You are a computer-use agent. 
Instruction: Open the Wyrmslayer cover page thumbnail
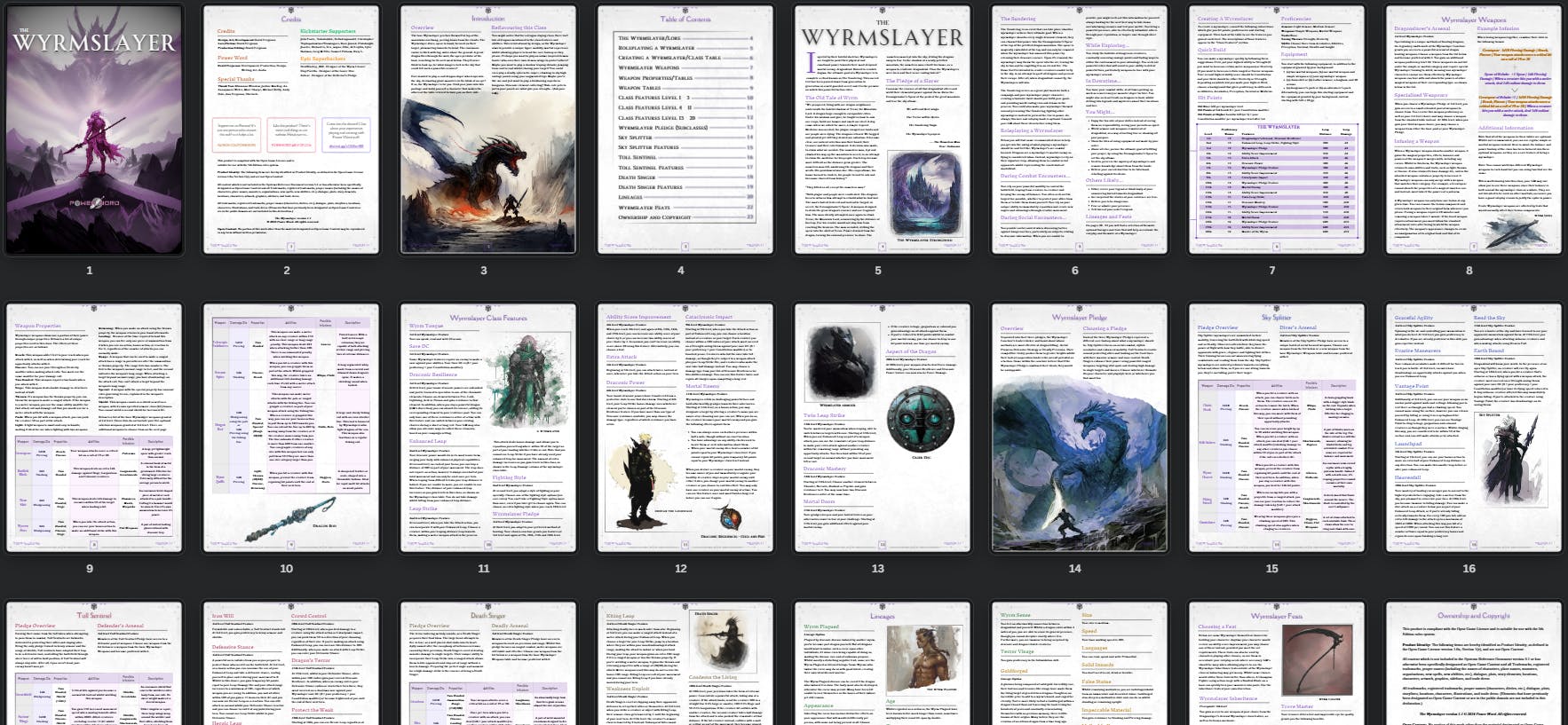94,130
